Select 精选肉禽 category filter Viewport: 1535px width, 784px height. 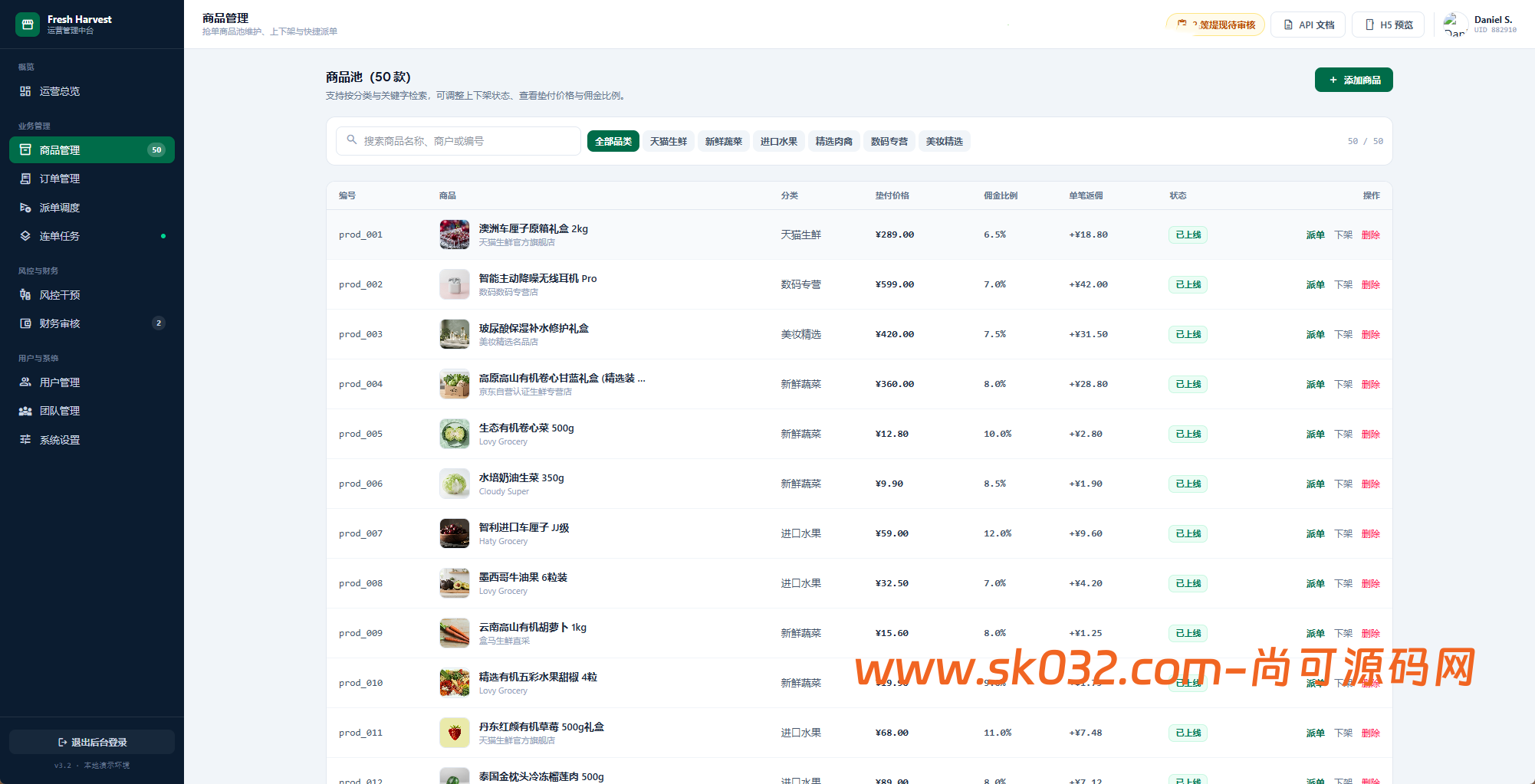click(x=834, y=141)
